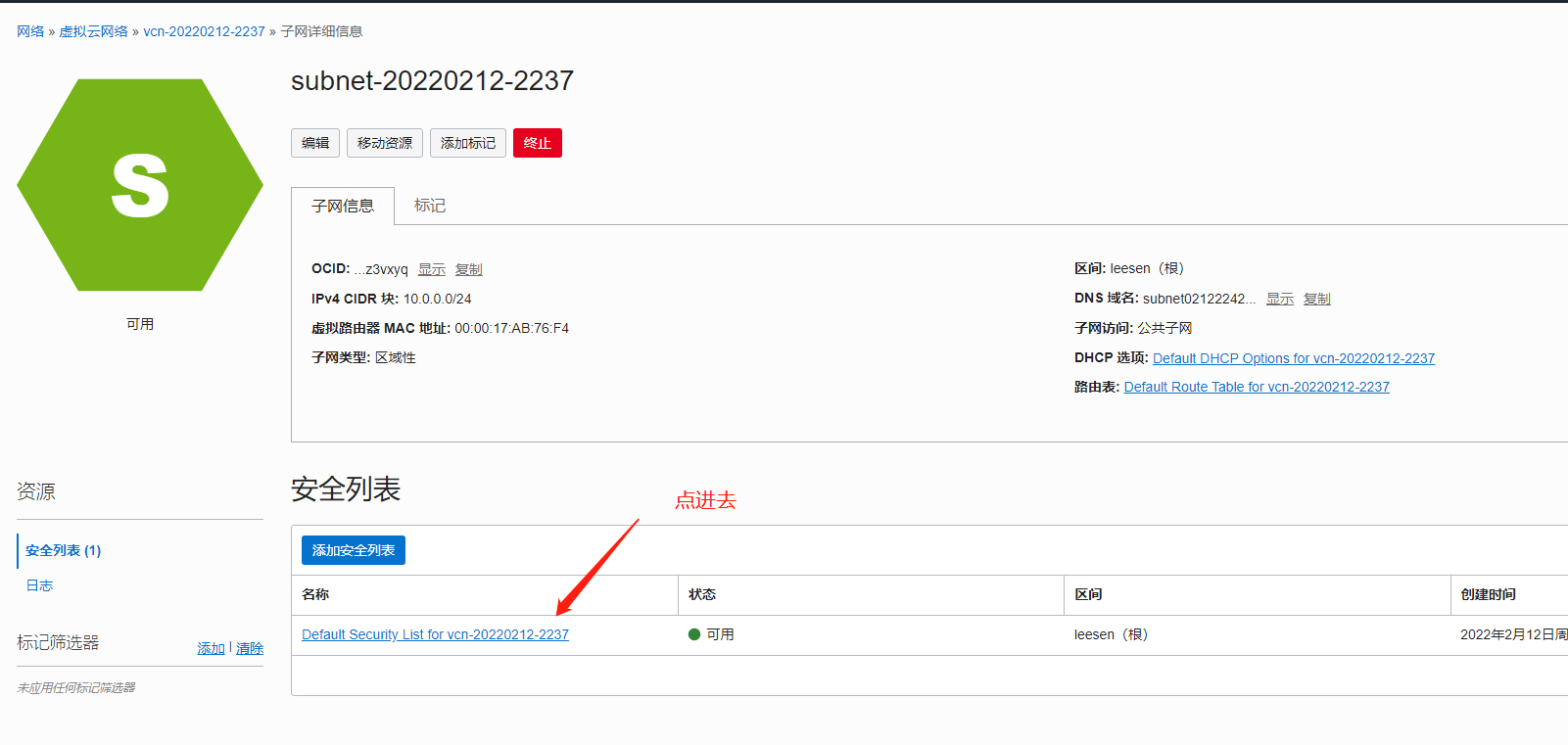Viewport: 1568px width, 745px height.
Task: Click the subnet-20220212-2237 page title
Action: pos(432,80)
